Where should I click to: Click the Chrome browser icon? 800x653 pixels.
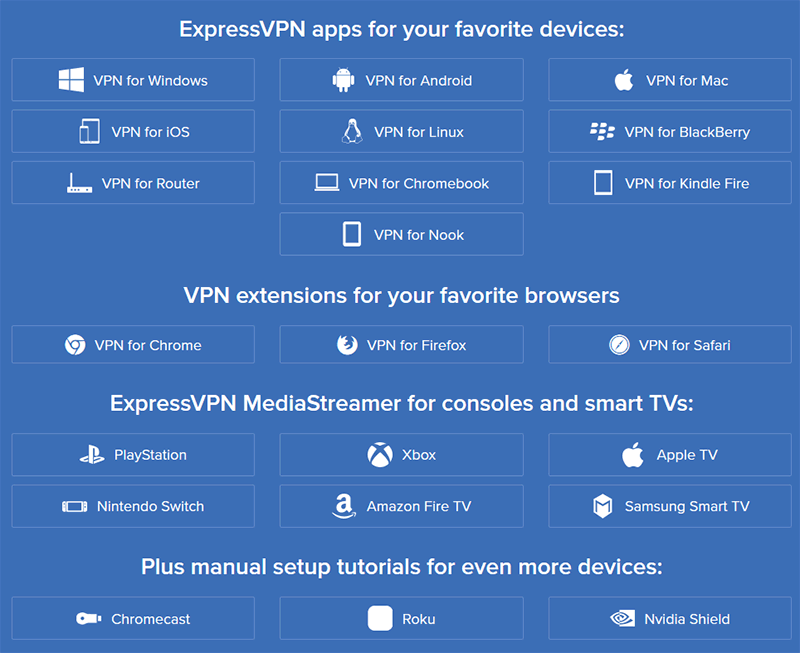[75, 345]
